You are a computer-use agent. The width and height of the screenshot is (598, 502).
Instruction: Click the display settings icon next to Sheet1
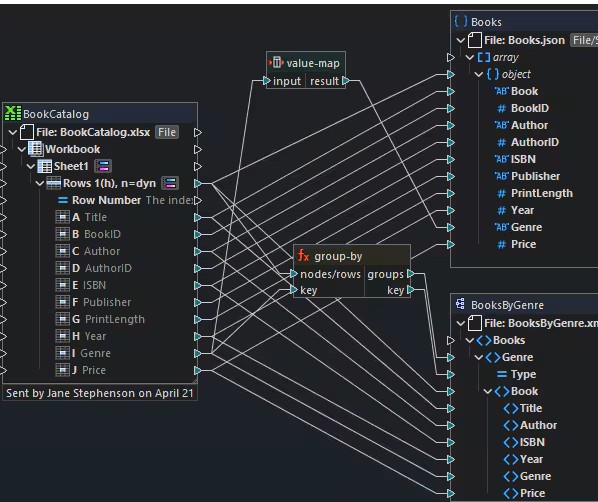103,166
